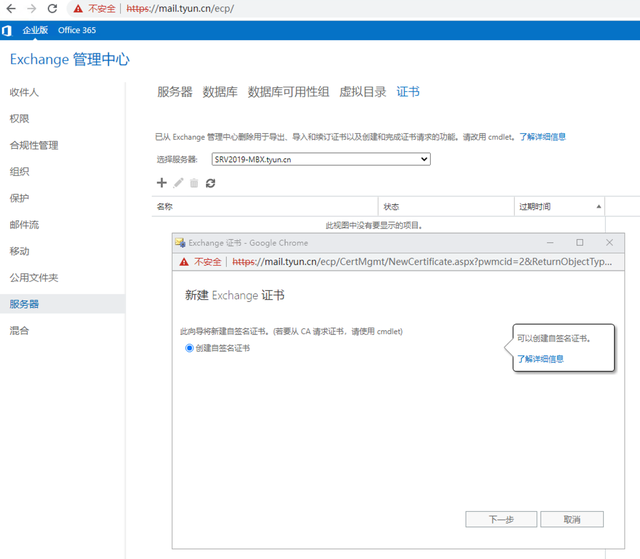Reload the page with refresh icon
This screenshot has height=559, width=640.
tap(52, 9)
